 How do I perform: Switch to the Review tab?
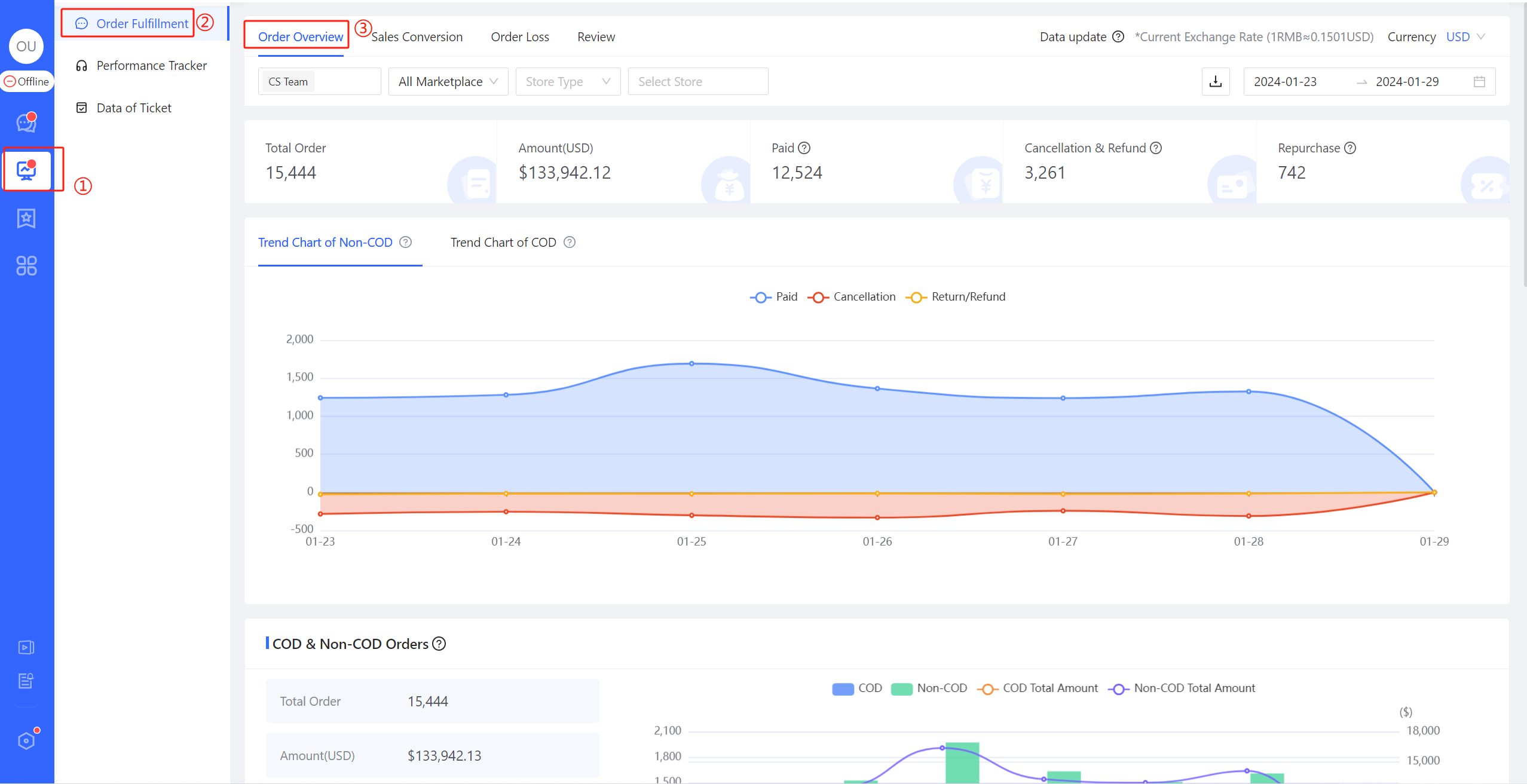(596, 37)
